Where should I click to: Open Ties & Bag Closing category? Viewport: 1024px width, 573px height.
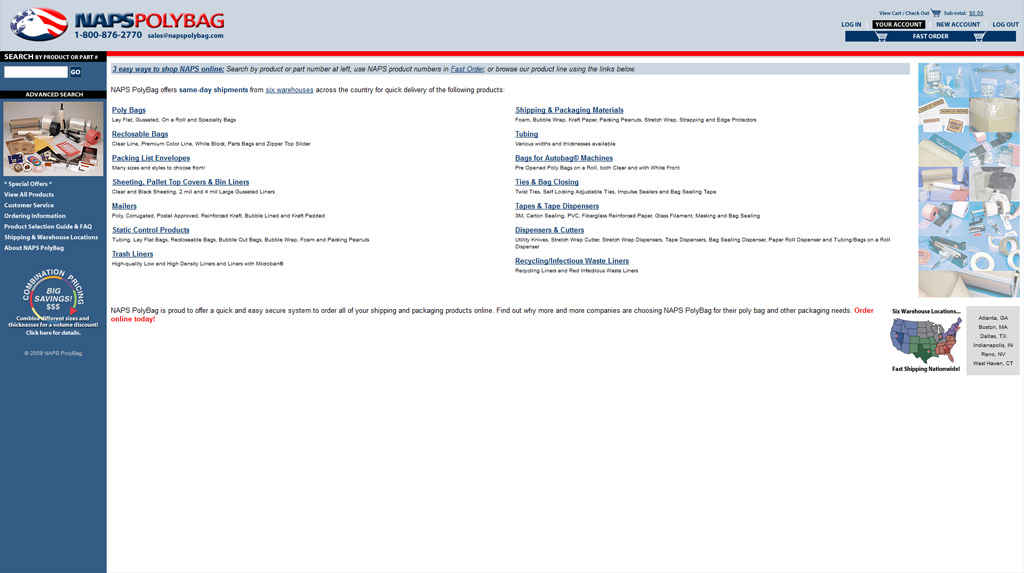(x=547, y=182)
